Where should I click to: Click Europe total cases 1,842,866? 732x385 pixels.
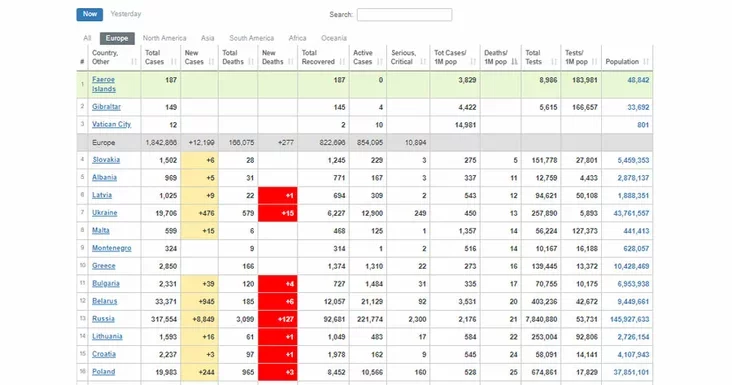[x=161, y=143]
